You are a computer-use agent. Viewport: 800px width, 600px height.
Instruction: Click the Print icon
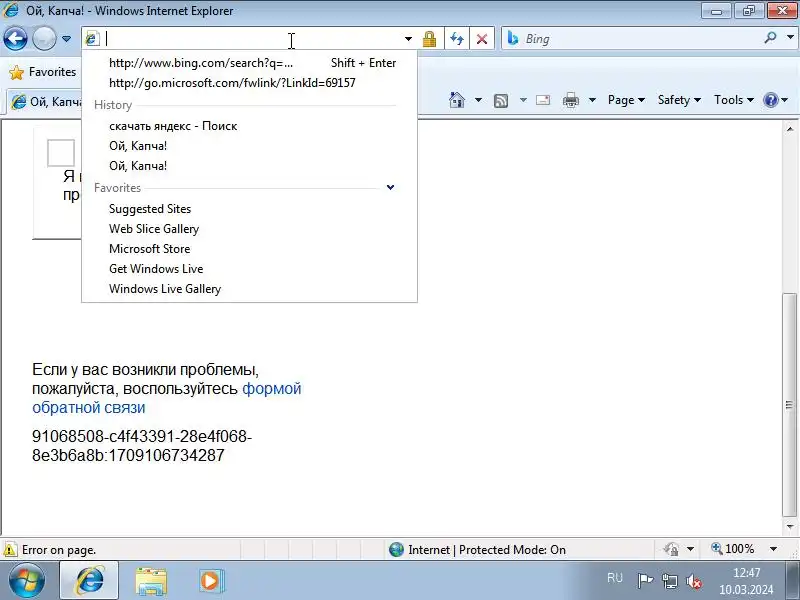(570, 100)
